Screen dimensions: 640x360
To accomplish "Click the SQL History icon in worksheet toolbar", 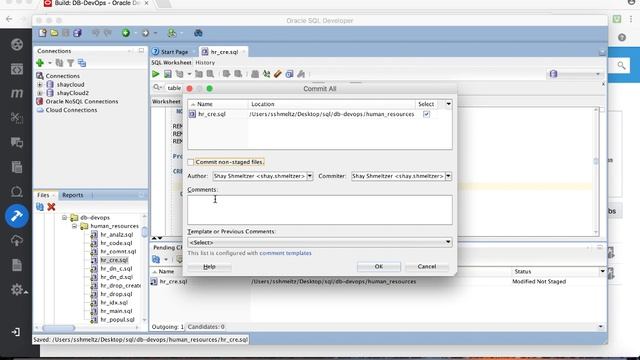I will pos(289,74).
